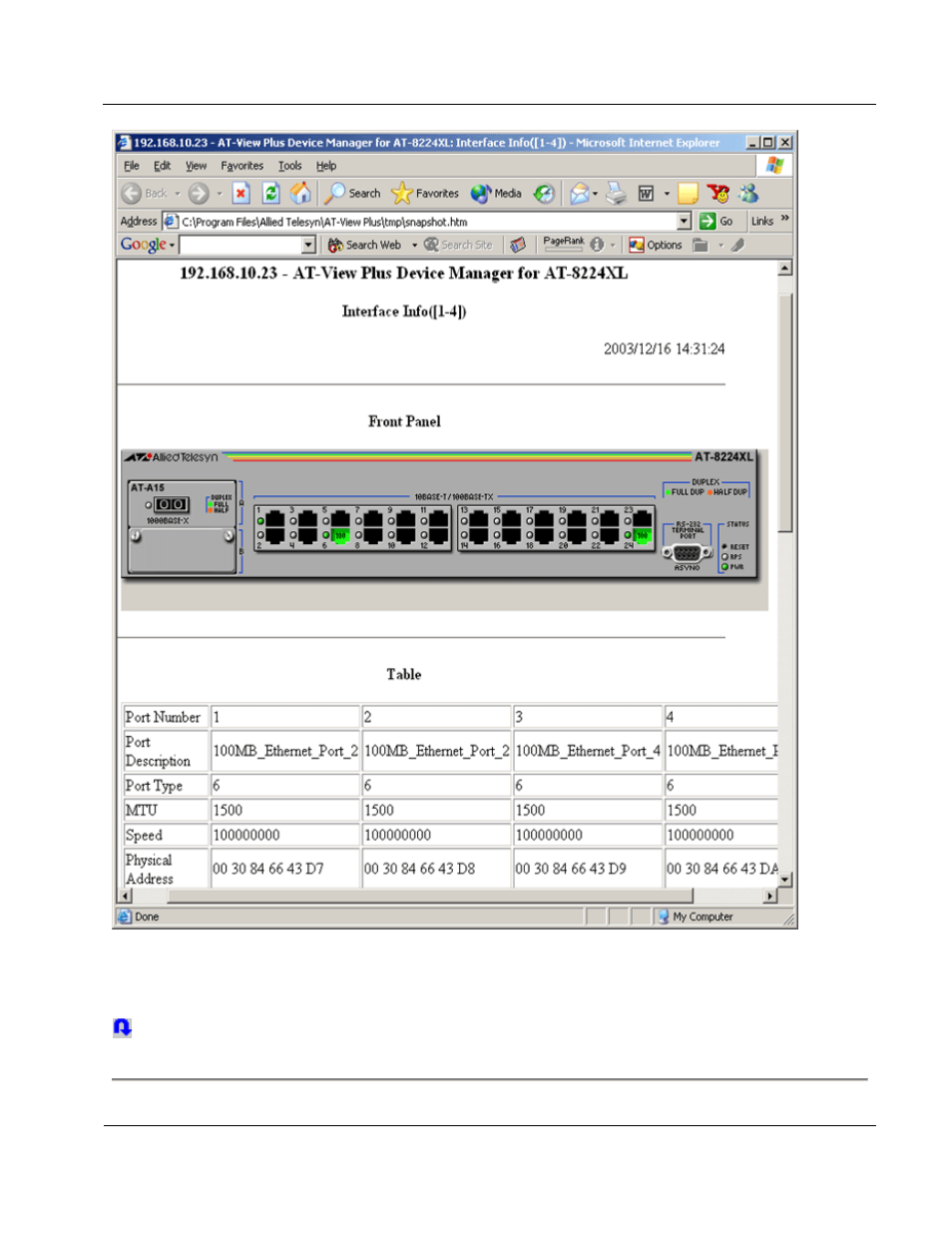Open the Messenger people icon
The image size is (952, 1233).
[x=748, y=194]
